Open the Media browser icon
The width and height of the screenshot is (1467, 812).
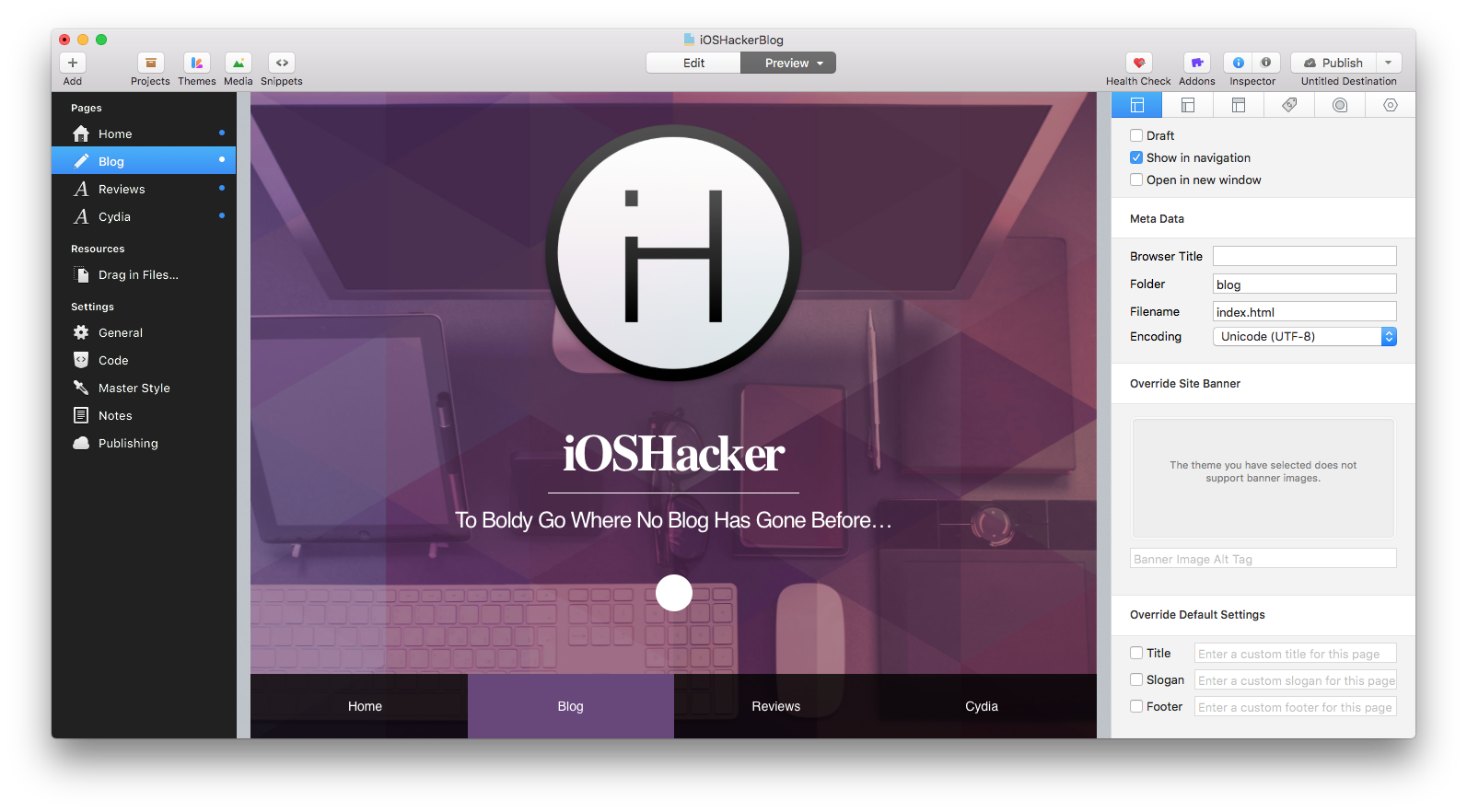(x=238, y=63)
